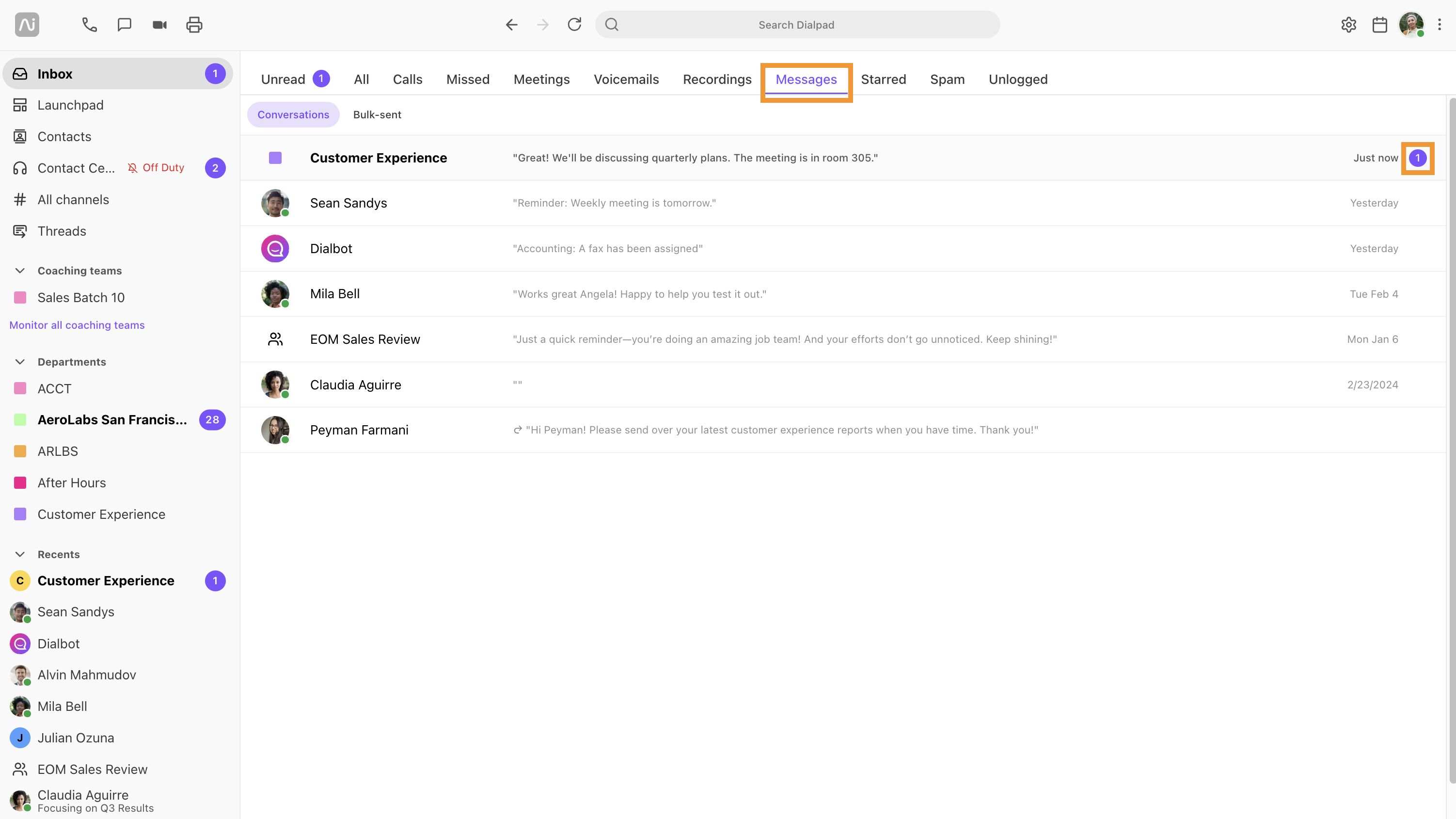
Task: Open All channels in the sidebar
Action: pyautogui.click(x=118, y=200)
